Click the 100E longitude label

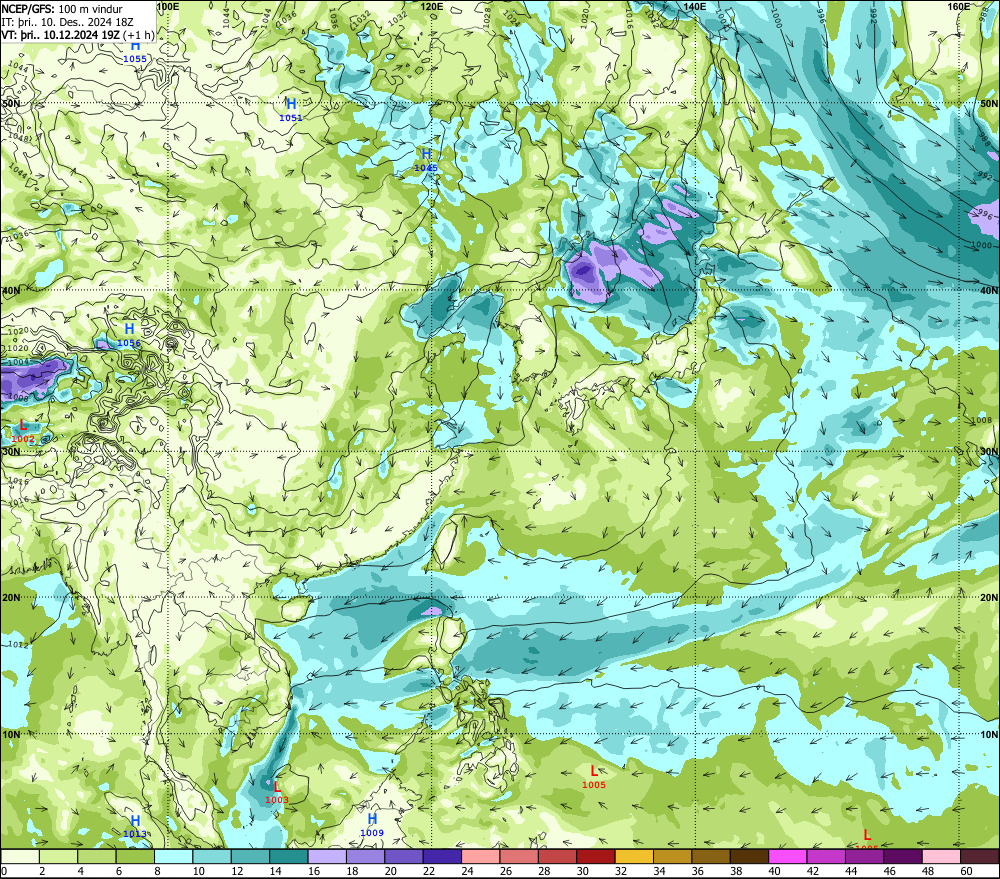point(167,6)
